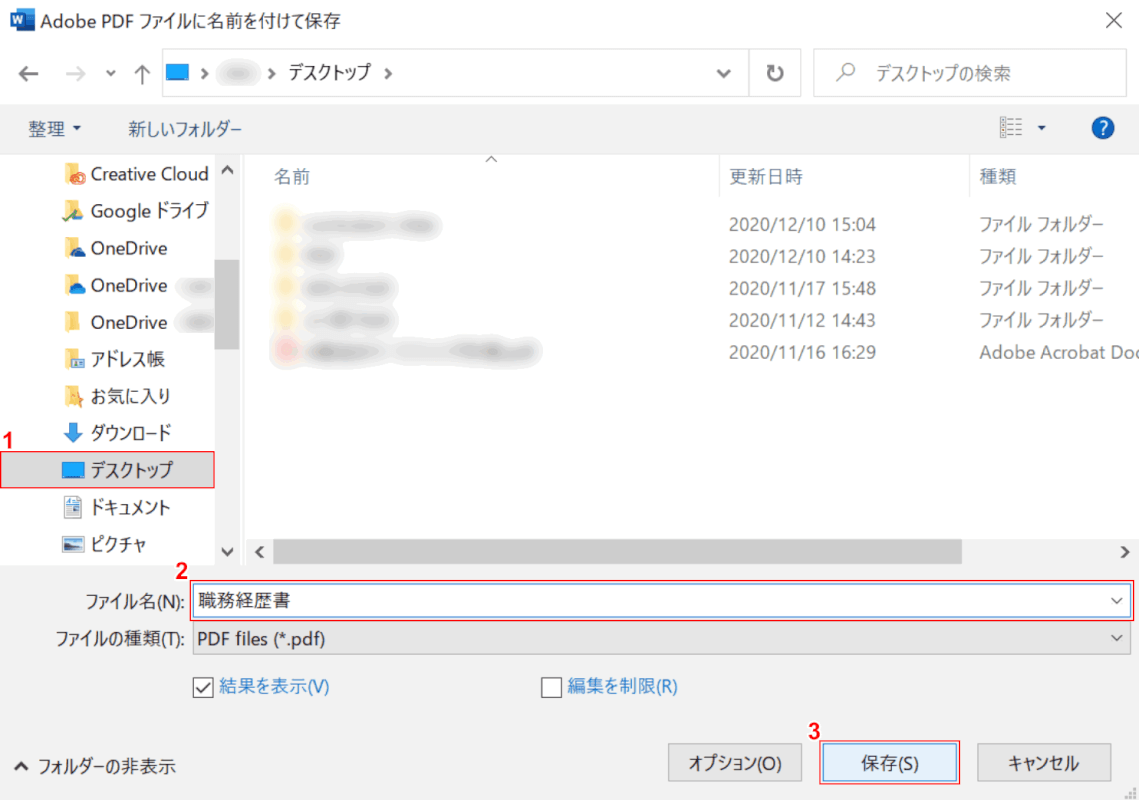Click the horizontal scrollbar in file list
The height and width of the screenshot is (800, 1139).
(x=616, y=552)
